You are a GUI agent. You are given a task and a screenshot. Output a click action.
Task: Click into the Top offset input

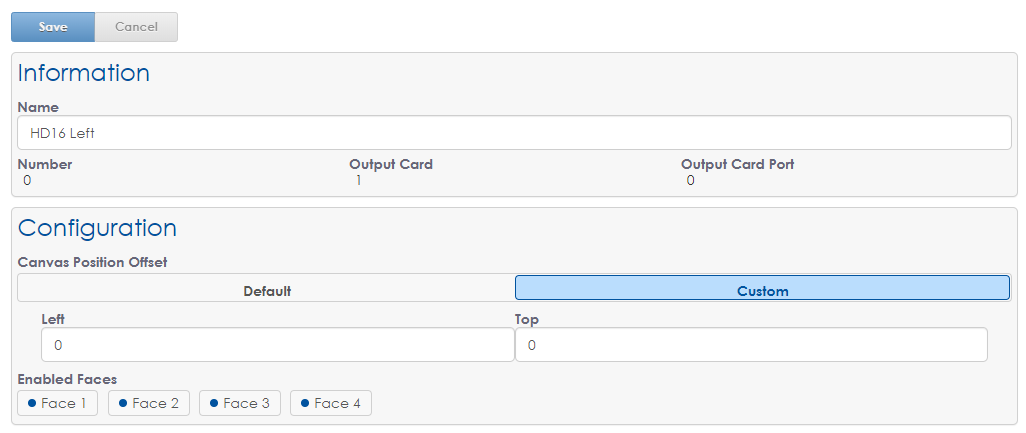(751, 345)
